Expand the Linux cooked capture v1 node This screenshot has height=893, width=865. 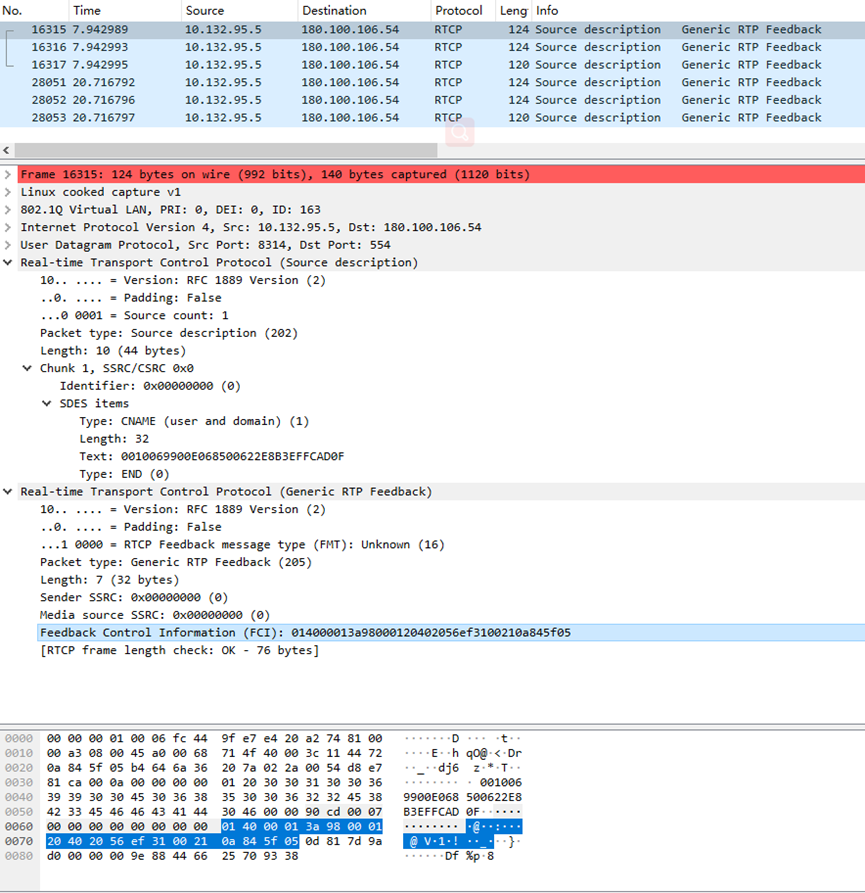[x=8, y=192]
